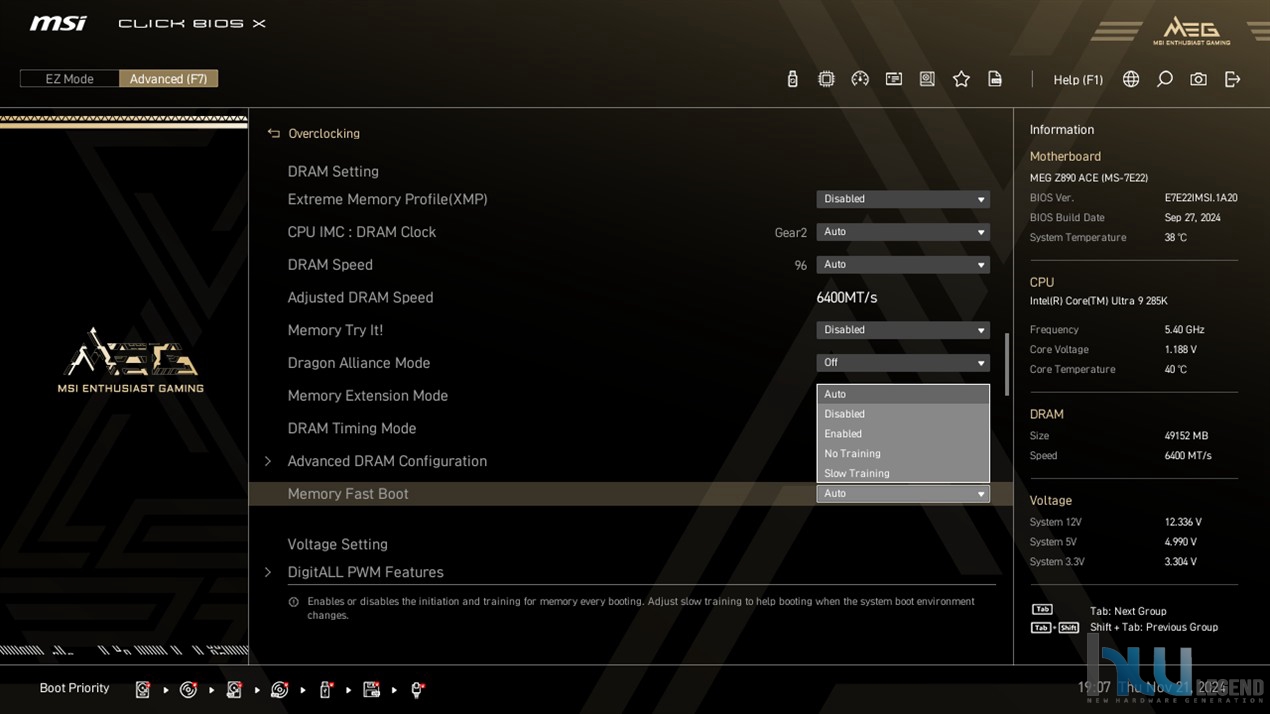Click DRAM speed value 6400 MT/s

1188,456
